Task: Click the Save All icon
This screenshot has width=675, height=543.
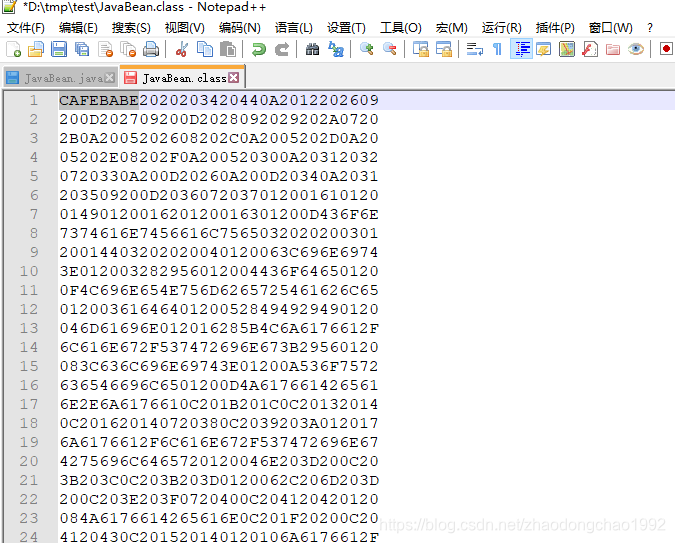Action: click(82, 49)
